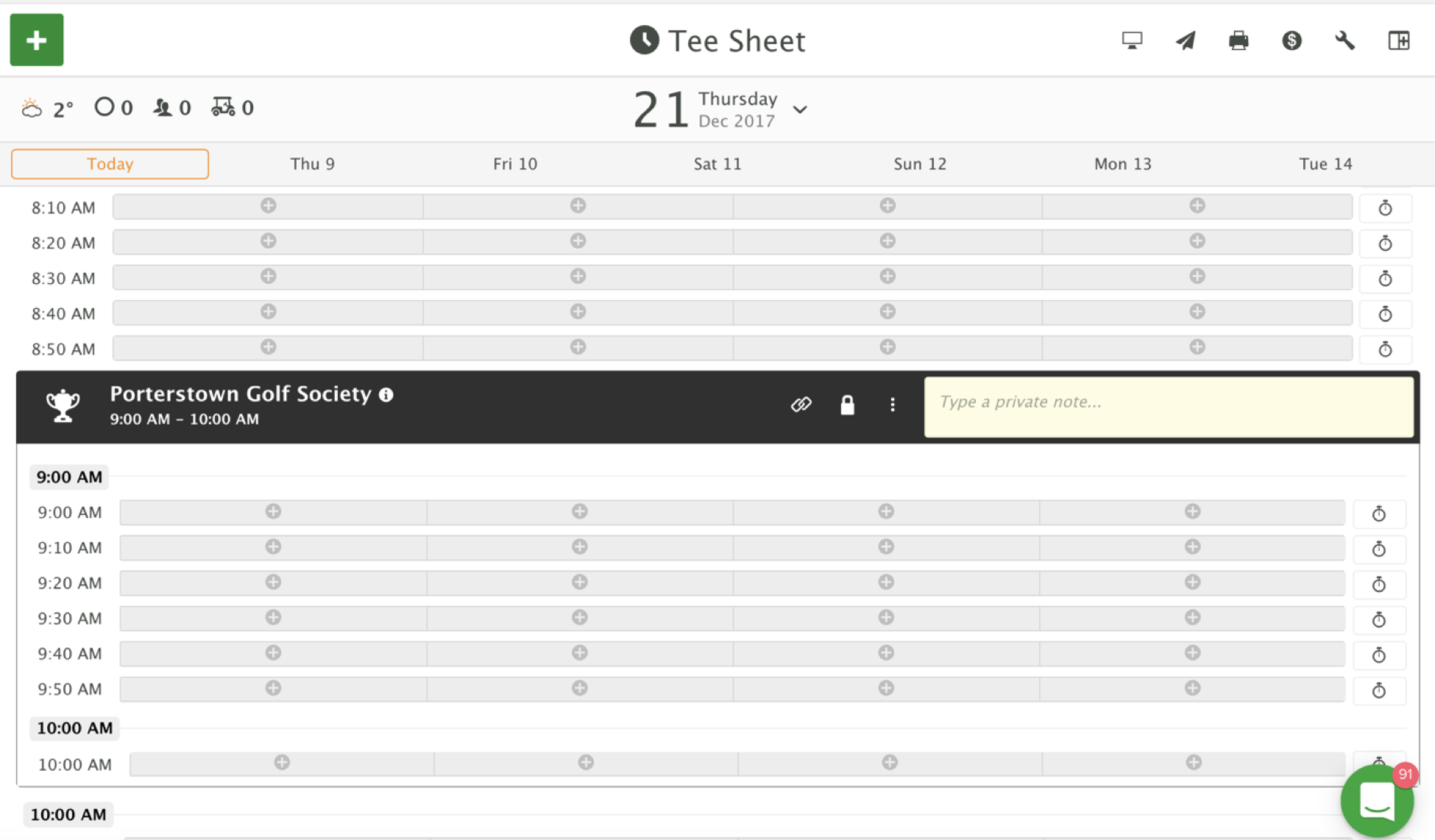1435x840 pixels.
Task: Open the dollar sign pricing icon
Action: 1291,40
